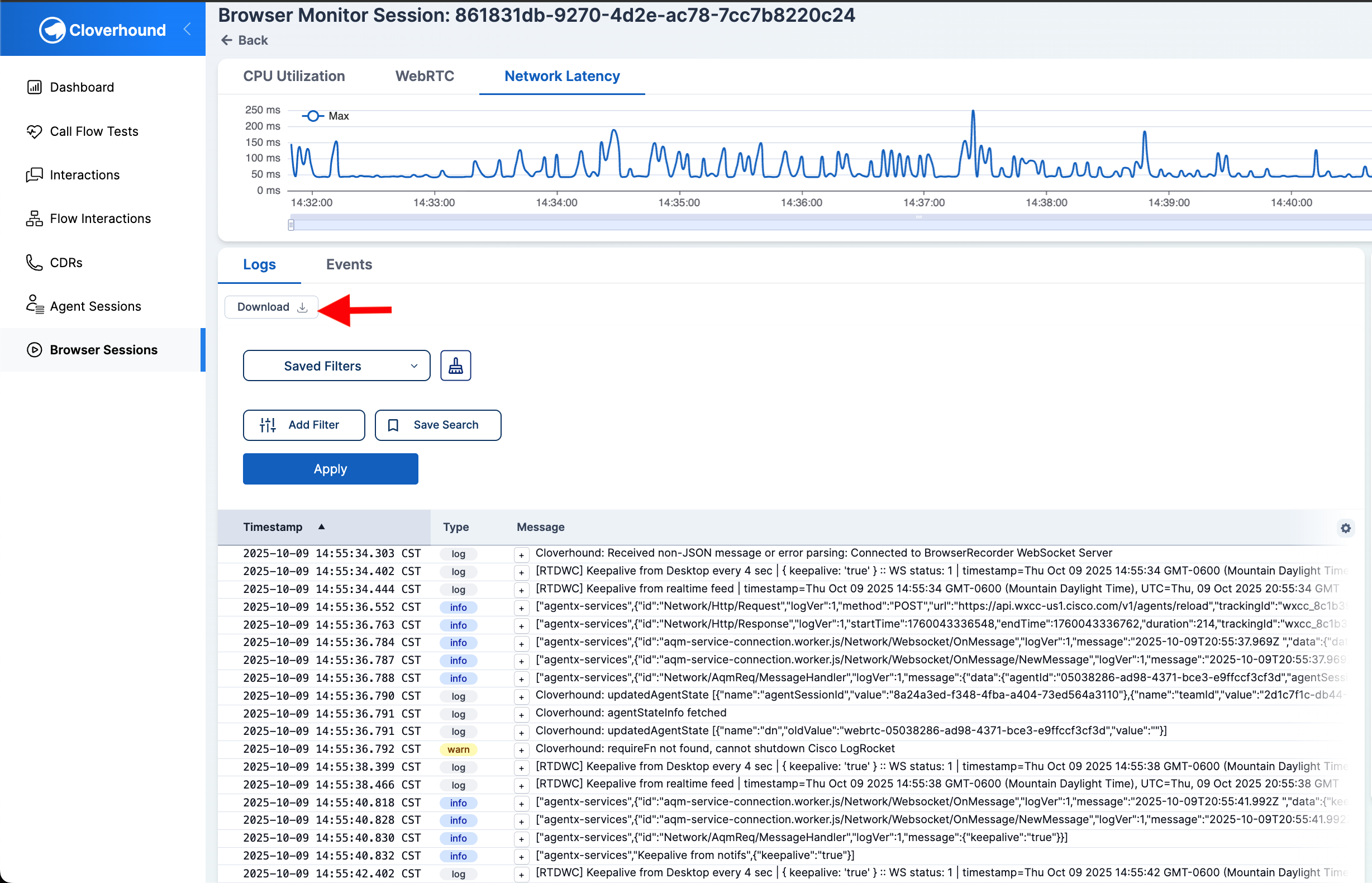Click the Cloverhound logo
The width and height of the screenshot is (1372, 883).
[x=103, y=30]
